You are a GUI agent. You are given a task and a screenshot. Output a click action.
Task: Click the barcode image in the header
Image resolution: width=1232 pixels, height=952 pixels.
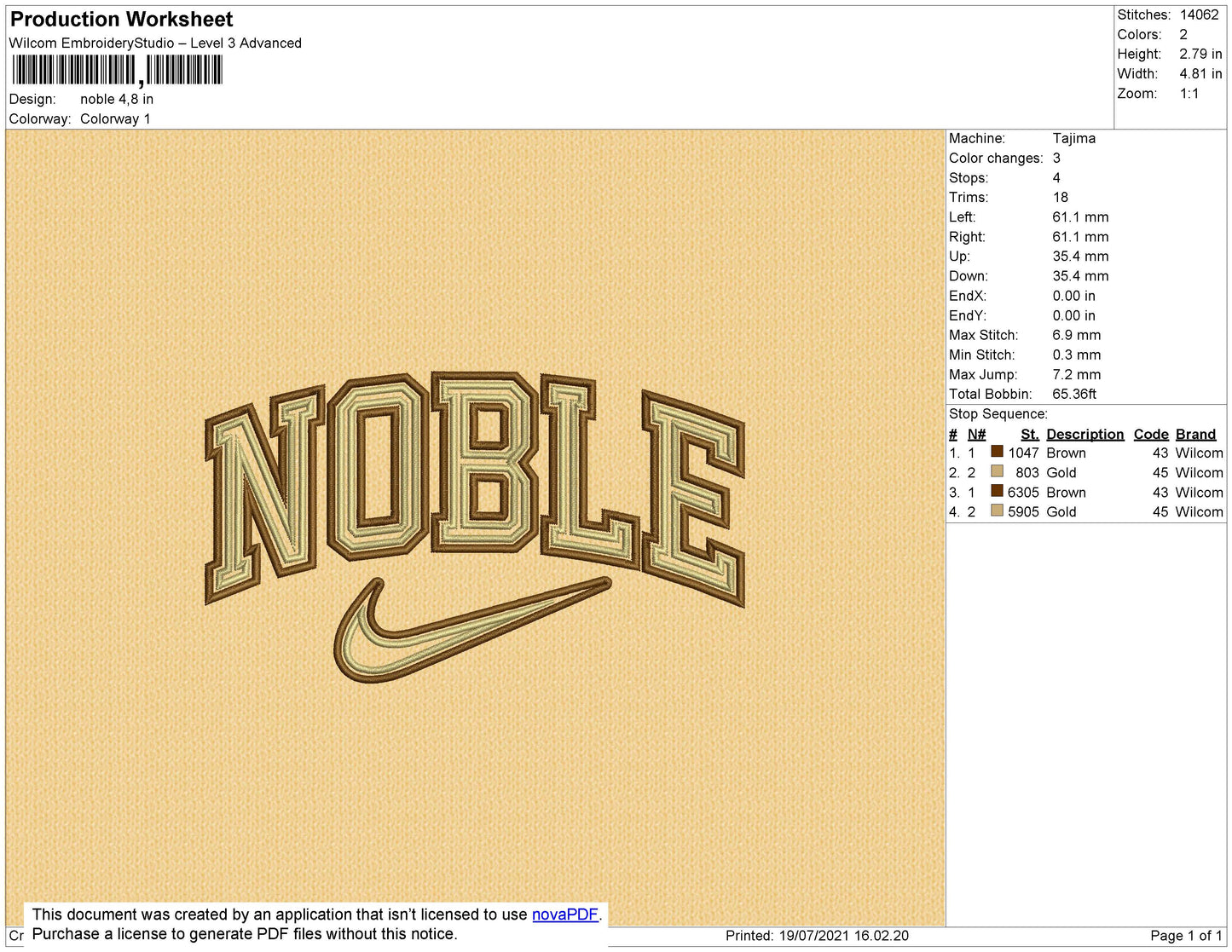click(x=117, y=71)
